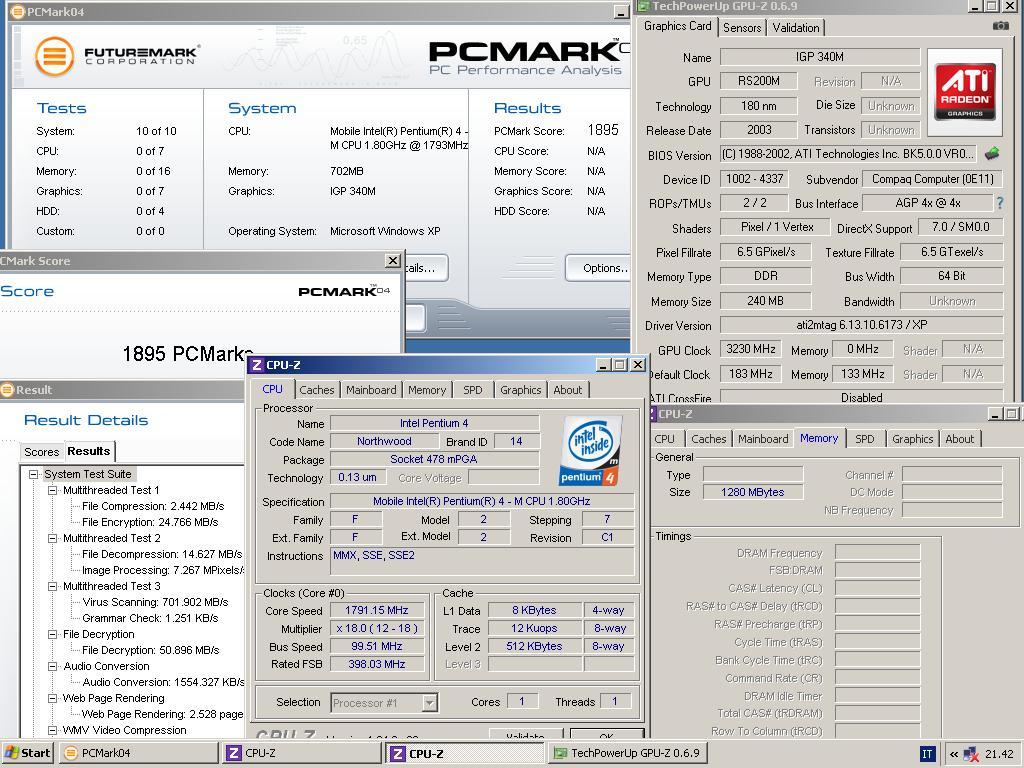Click the GPU-Z Name field IGP 340M
1024x768 pixels.
tap(820, 57)
